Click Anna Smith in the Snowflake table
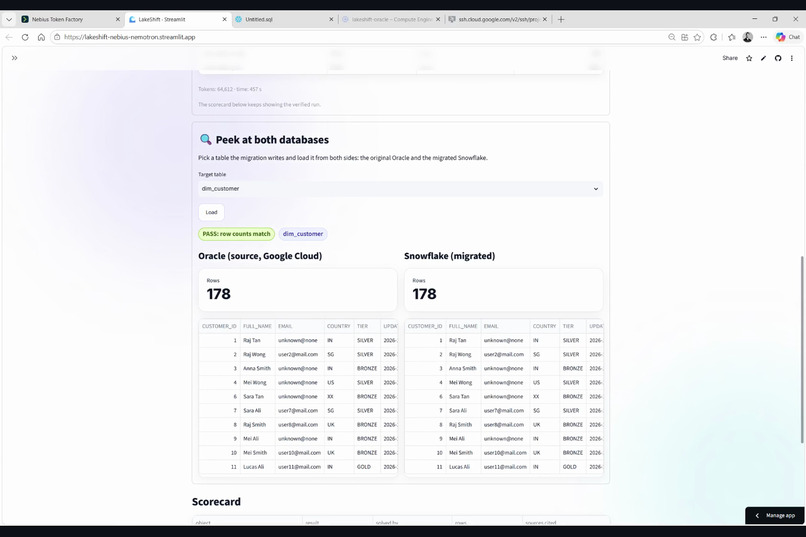 [x=463, y=368]
